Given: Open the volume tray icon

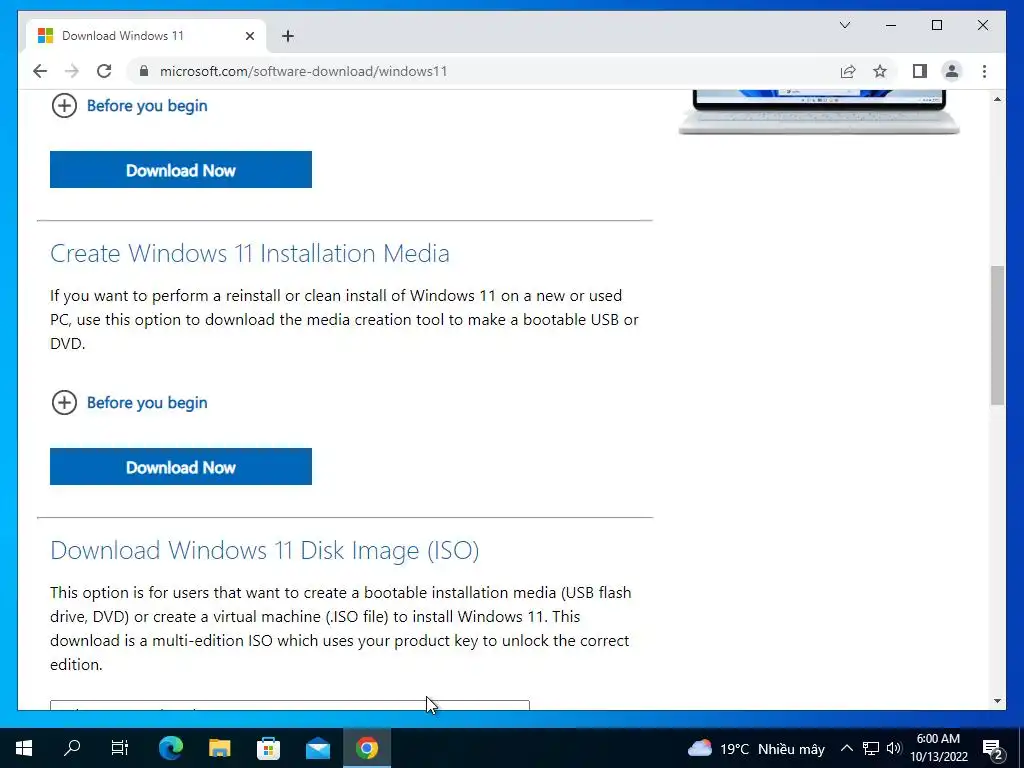Looking at the screenshot, I should point(894,748).
